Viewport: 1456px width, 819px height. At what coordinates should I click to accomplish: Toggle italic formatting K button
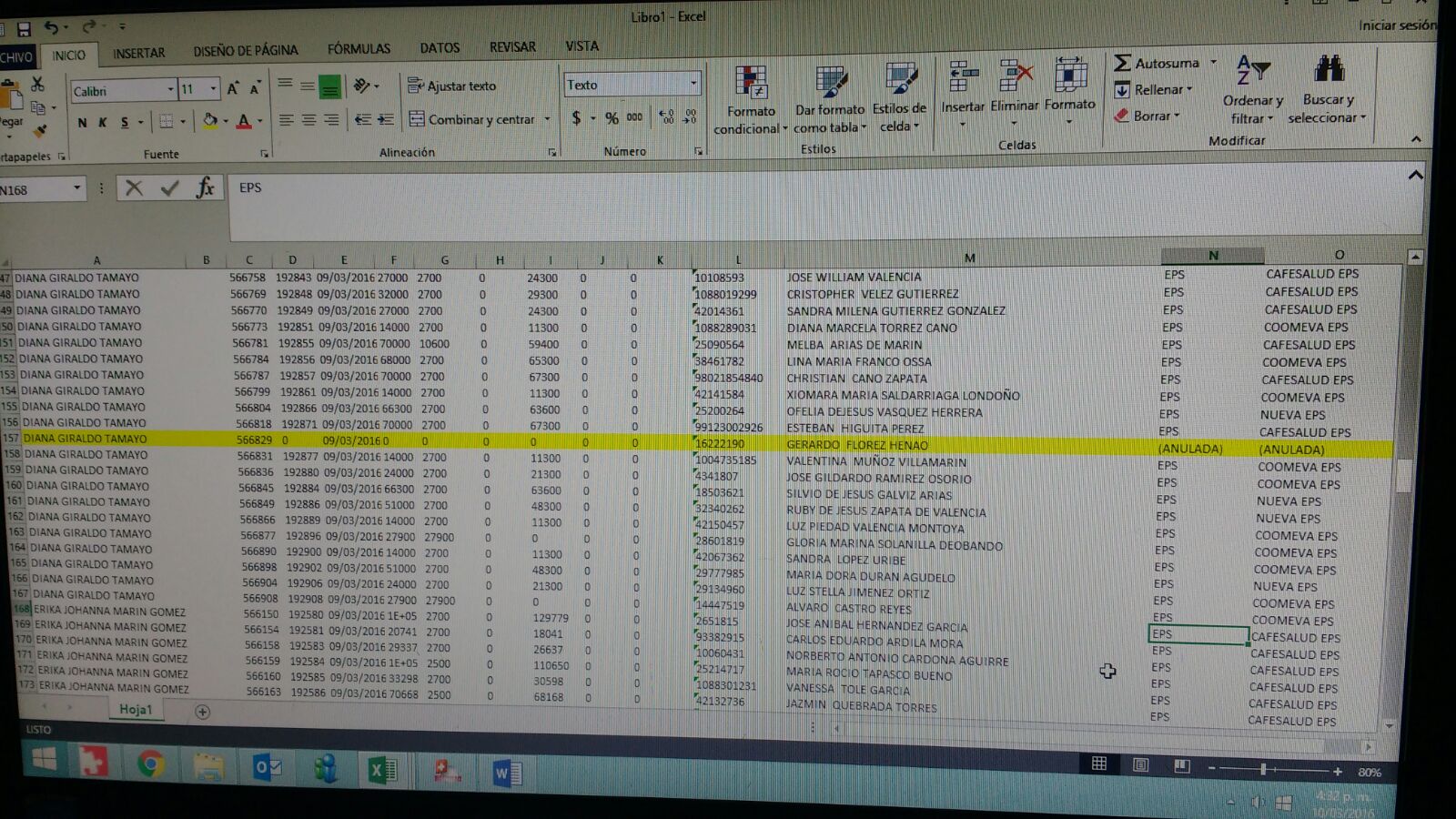point(103,122)
